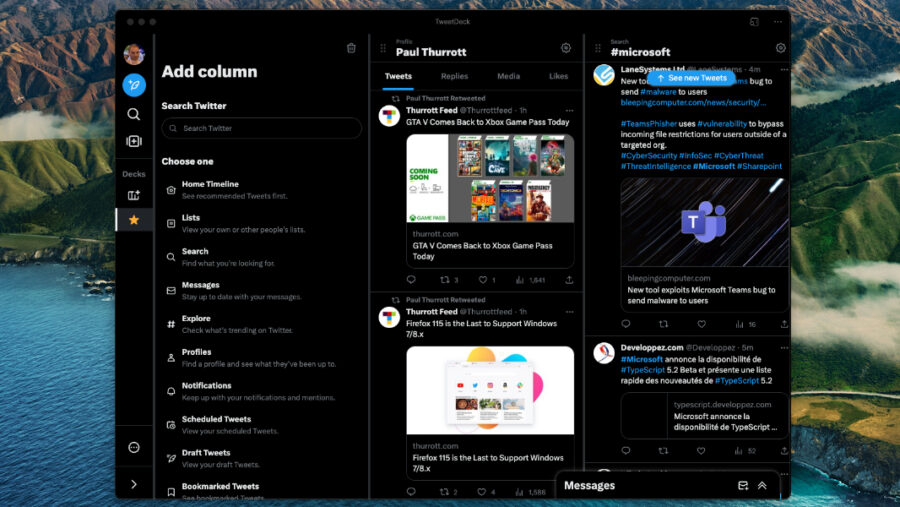The width and height of the screenshot is (900, 507).
Task: Open the #CyberSecurity hashtag
Action: (649, 156)
